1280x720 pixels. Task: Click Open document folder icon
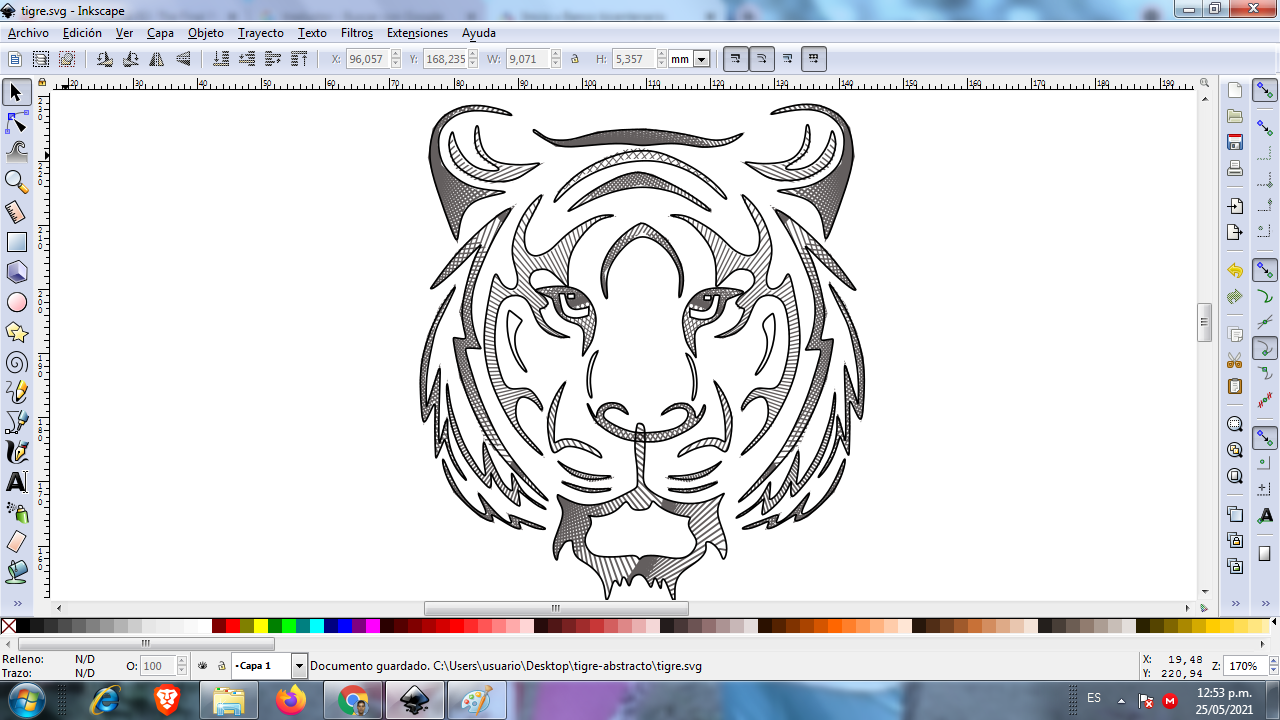click(x=1235, y=116)
